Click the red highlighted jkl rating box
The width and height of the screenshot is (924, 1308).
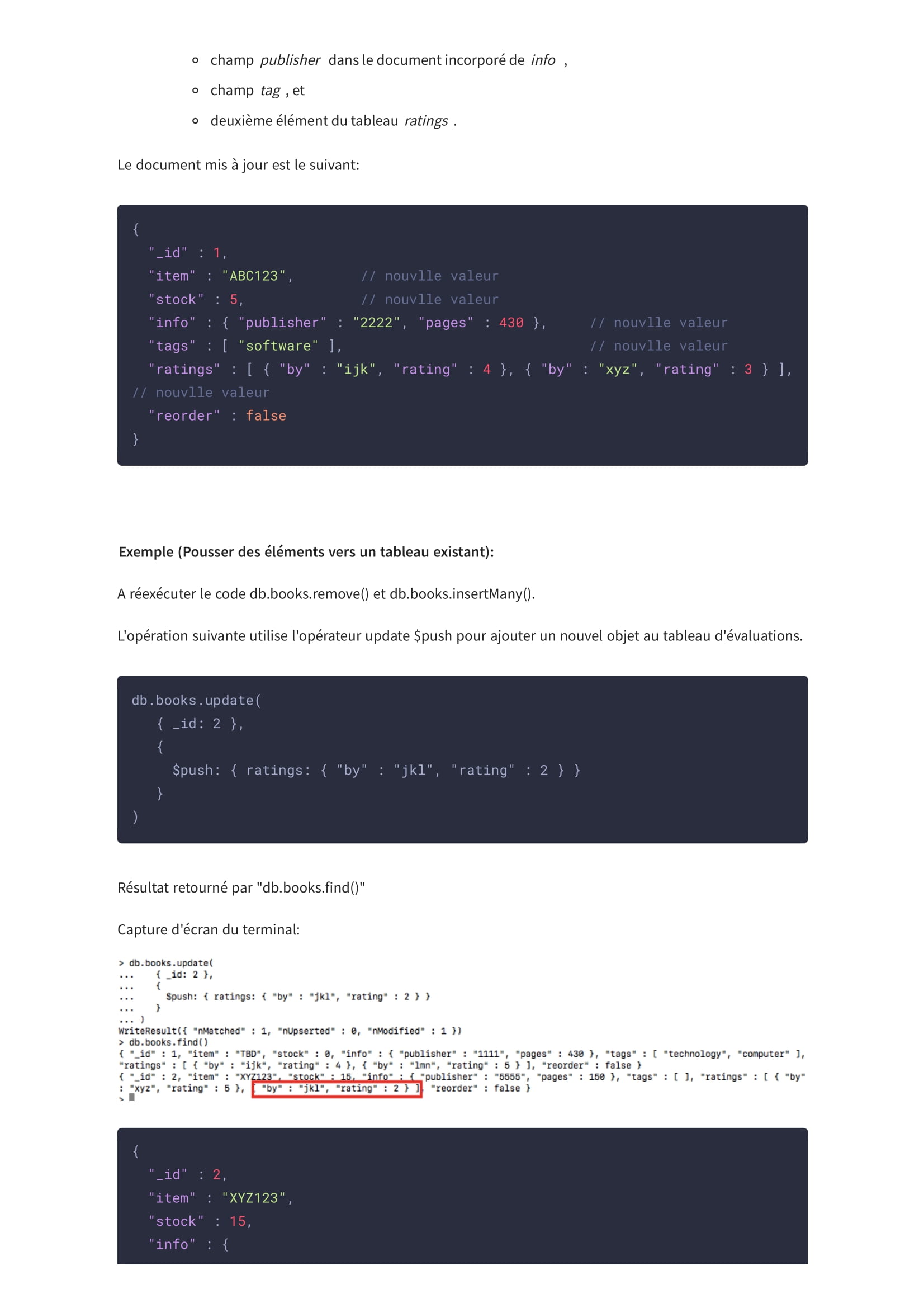click(337, 1089)
